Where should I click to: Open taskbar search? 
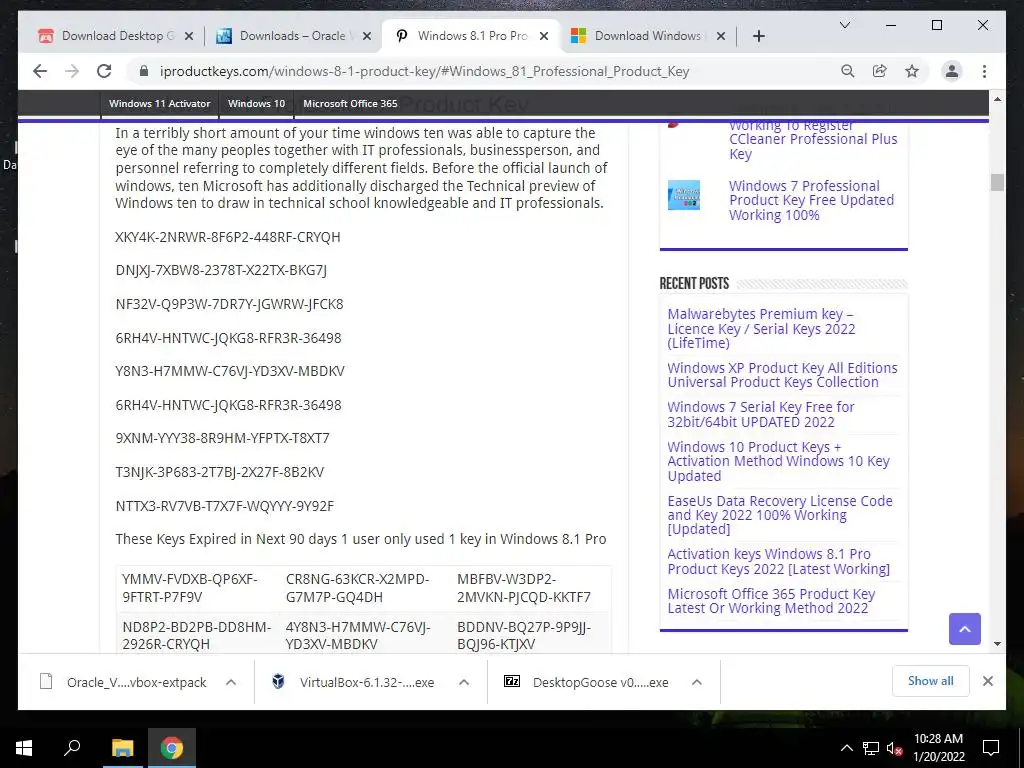point(72,748)
